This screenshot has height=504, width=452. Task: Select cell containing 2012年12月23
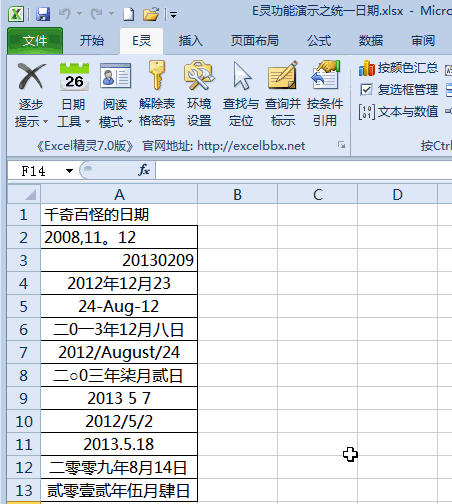point(119,283)
